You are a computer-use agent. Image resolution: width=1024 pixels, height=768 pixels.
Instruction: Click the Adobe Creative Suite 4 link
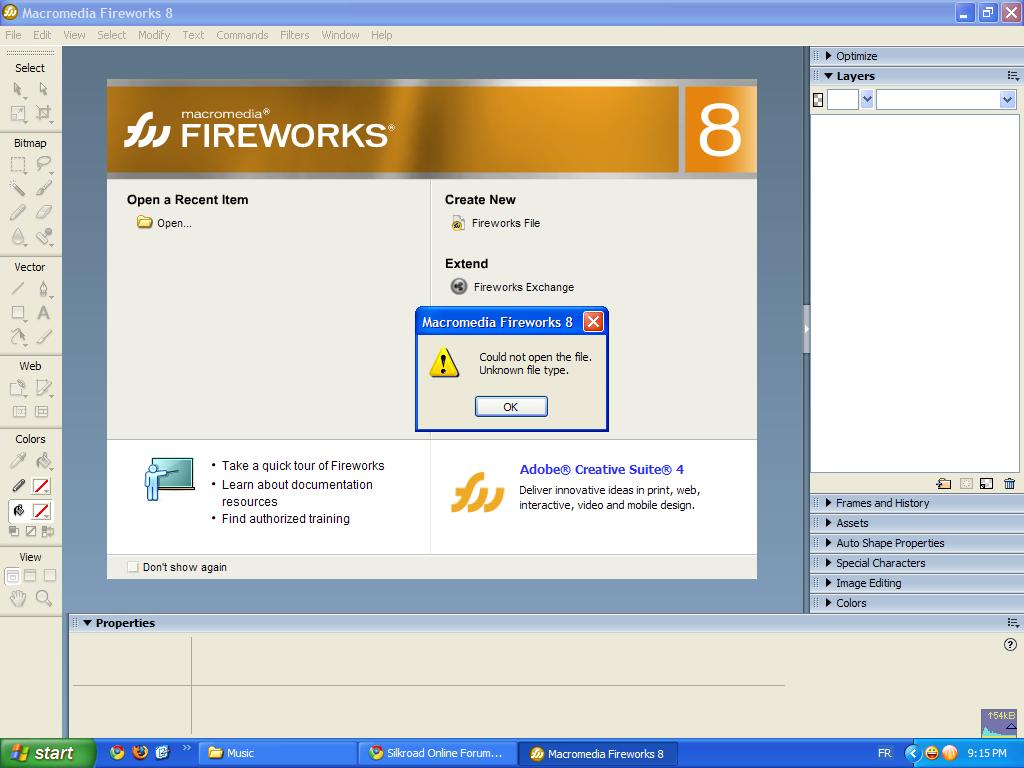(x=601, y=470)
